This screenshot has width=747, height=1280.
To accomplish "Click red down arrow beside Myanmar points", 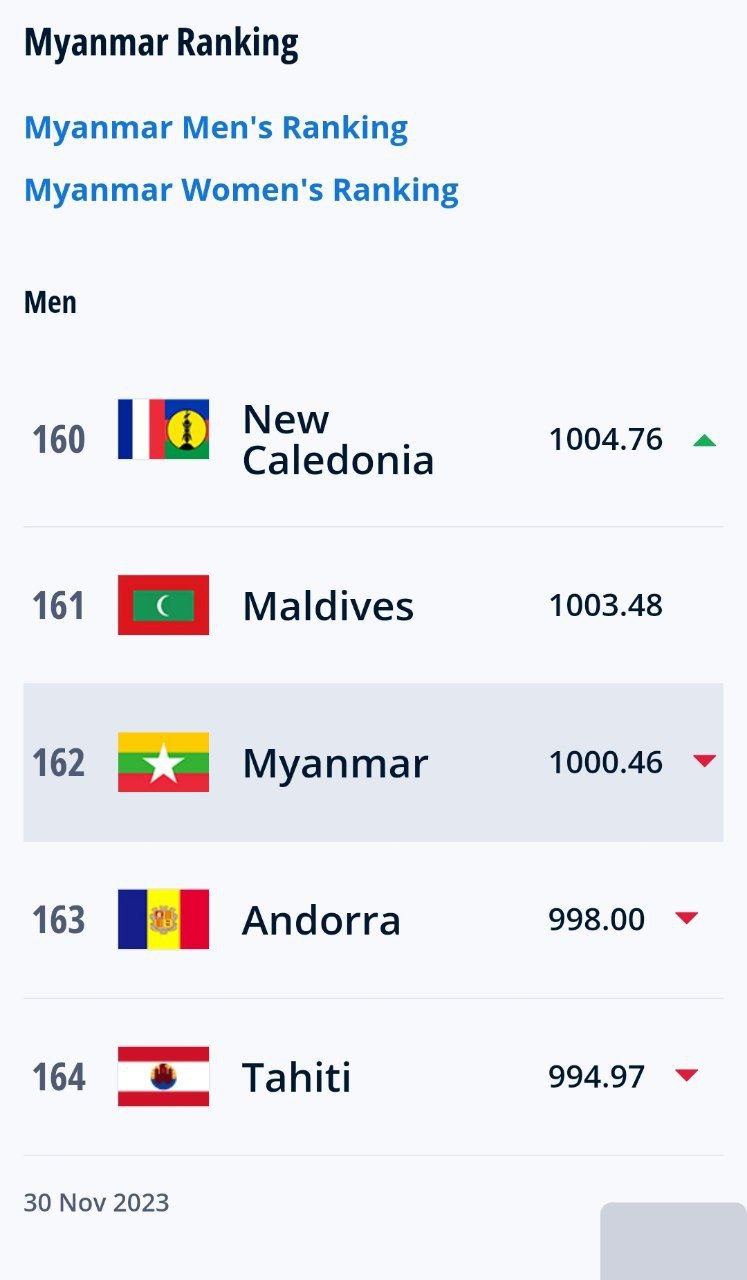I will coord(704,761).
